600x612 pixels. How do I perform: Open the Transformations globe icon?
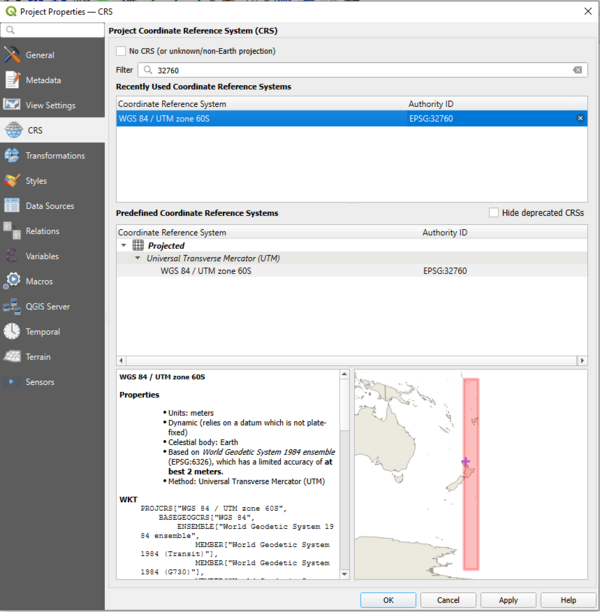(x=12, y=156)
